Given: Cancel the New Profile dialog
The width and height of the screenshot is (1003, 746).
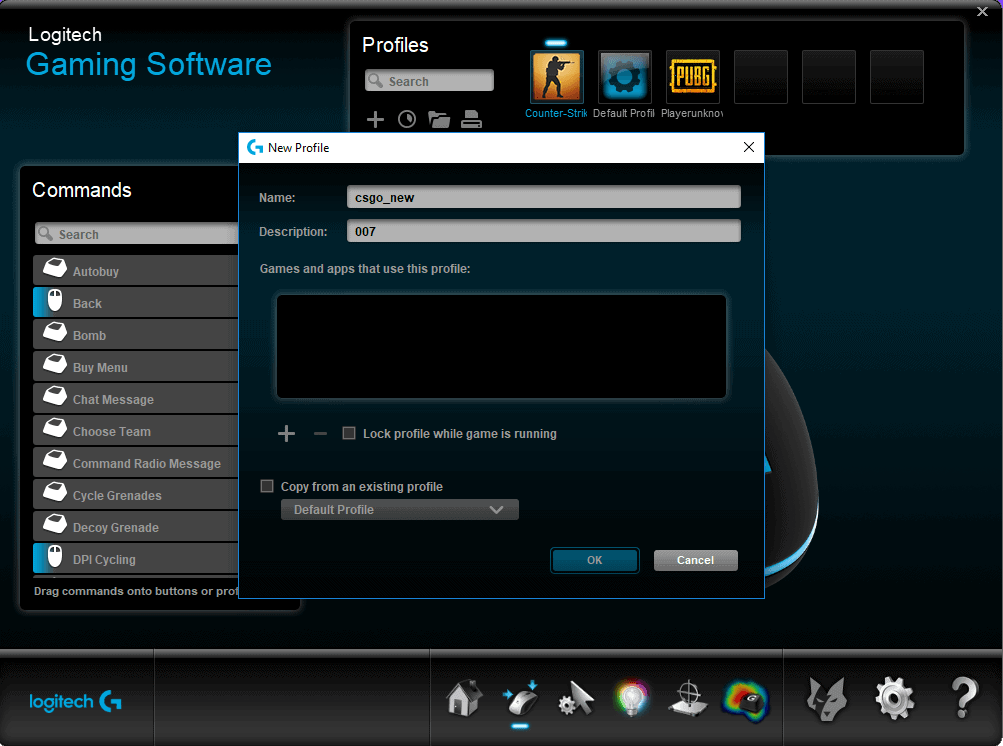Looking at the screenshot, I should (695, 560).
